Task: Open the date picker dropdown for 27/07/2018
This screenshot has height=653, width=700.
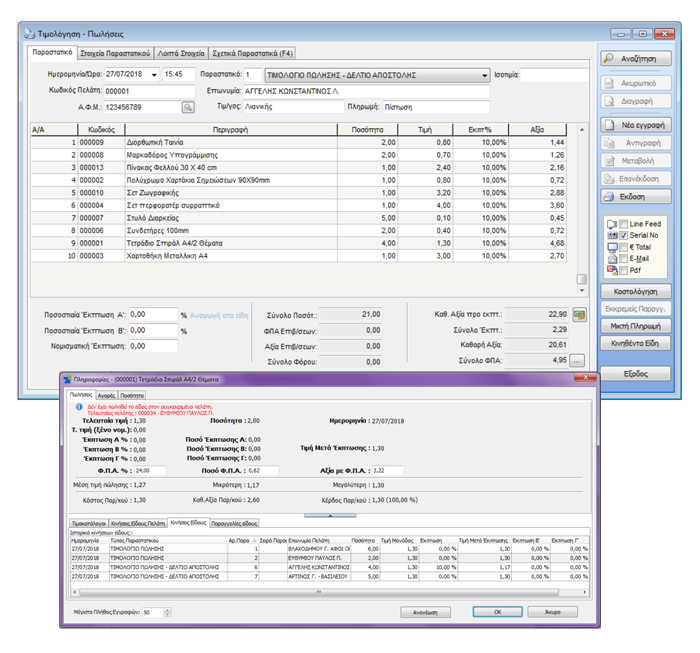Action: (154, 75)
